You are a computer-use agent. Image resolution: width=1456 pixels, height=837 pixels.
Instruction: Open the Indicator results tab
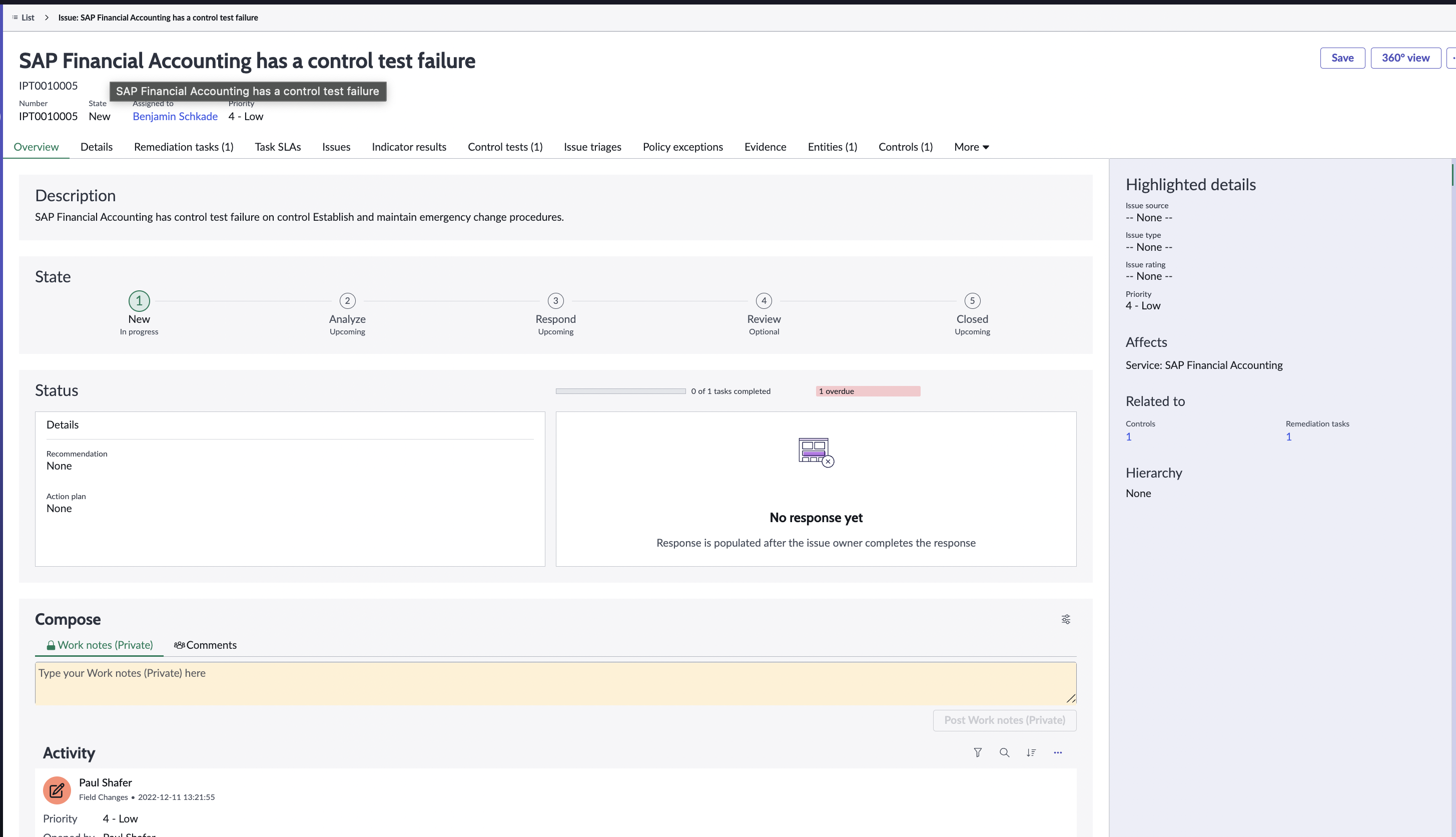point(409,147)
